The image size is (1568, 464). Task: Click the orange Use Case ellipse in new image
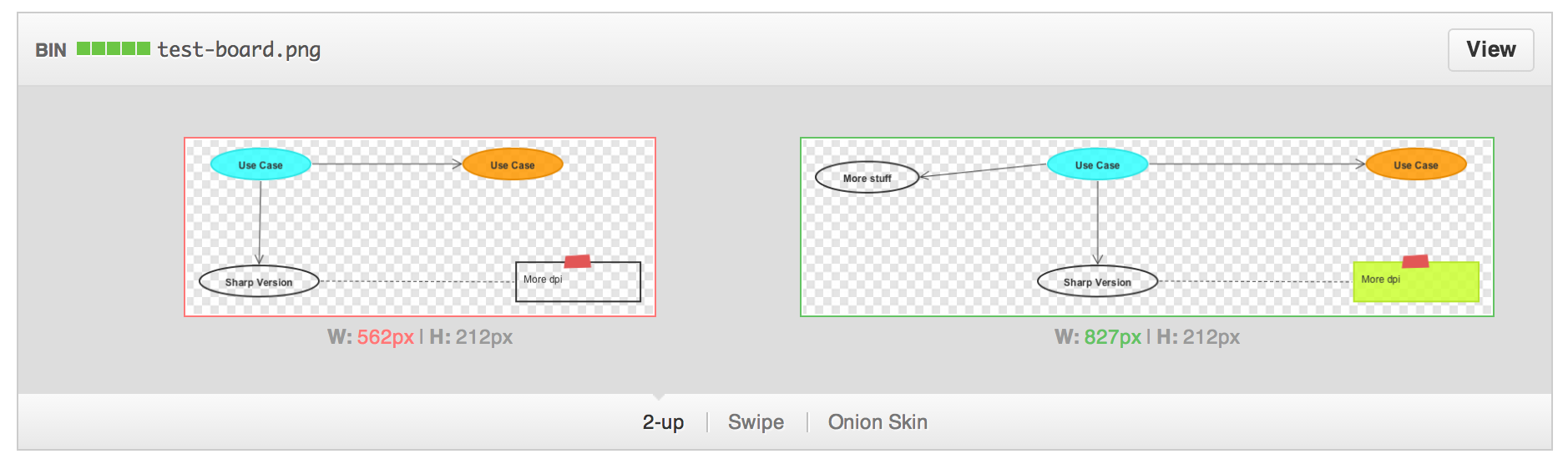coord(1416,164)
